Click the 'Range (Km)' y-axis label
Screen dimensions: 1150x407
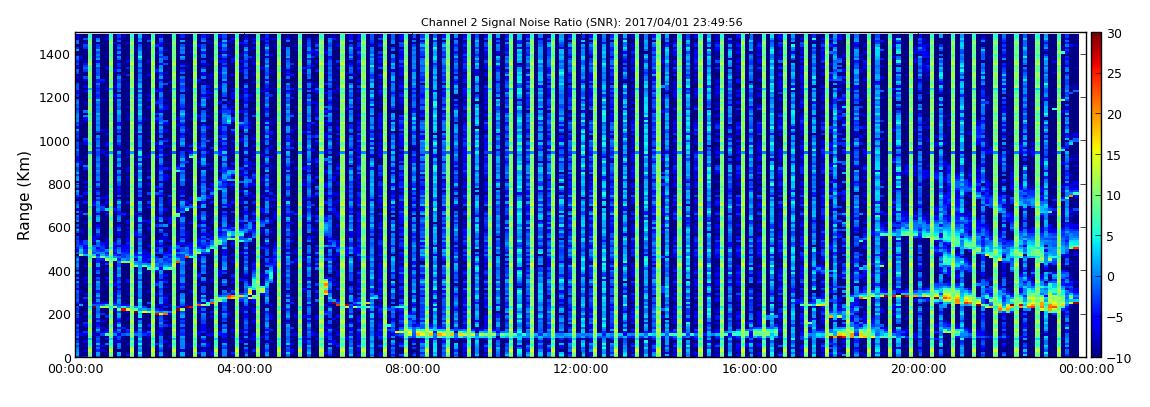coord(24,196)
